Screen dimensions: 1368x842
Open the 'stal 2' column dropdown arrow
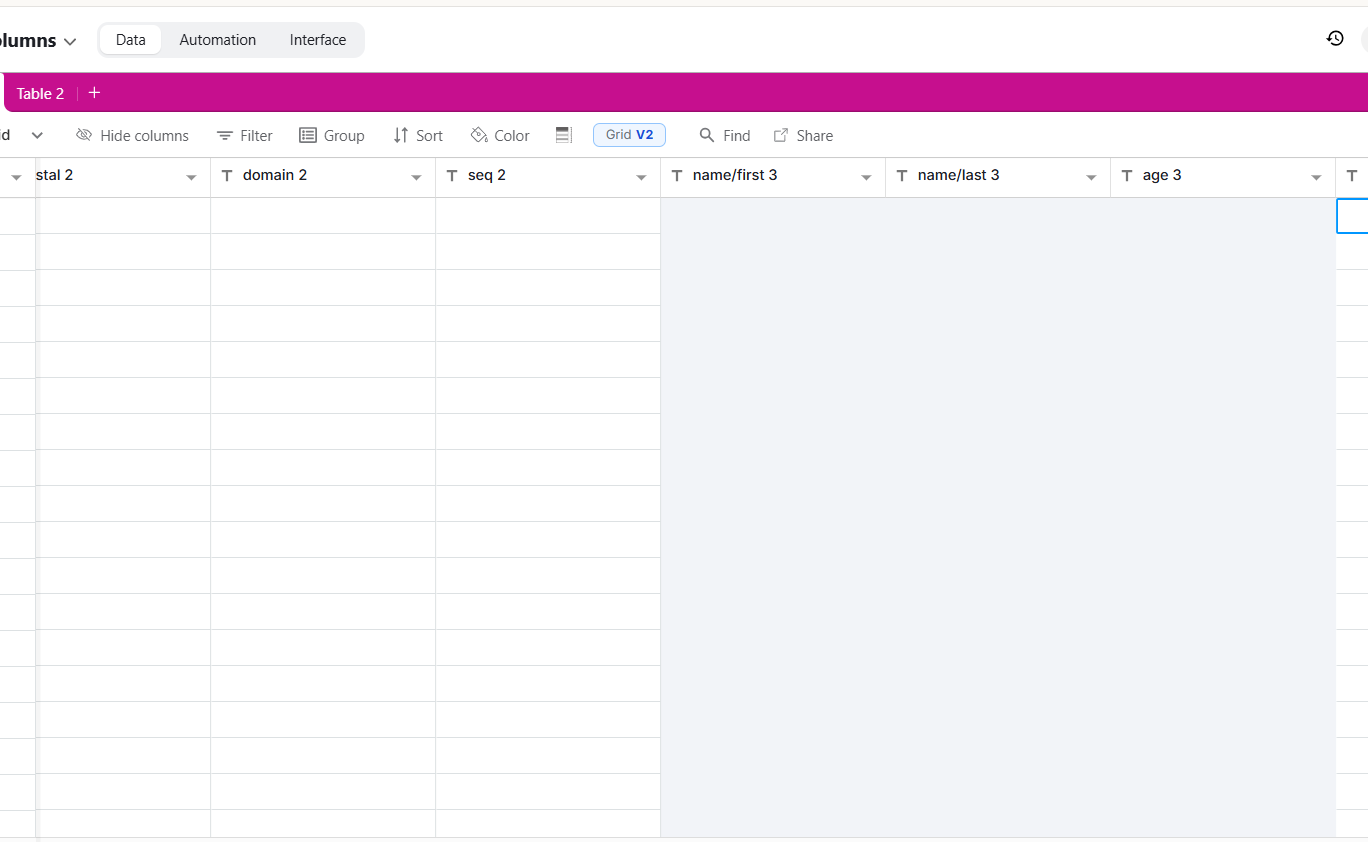click(x=191, y=178)
